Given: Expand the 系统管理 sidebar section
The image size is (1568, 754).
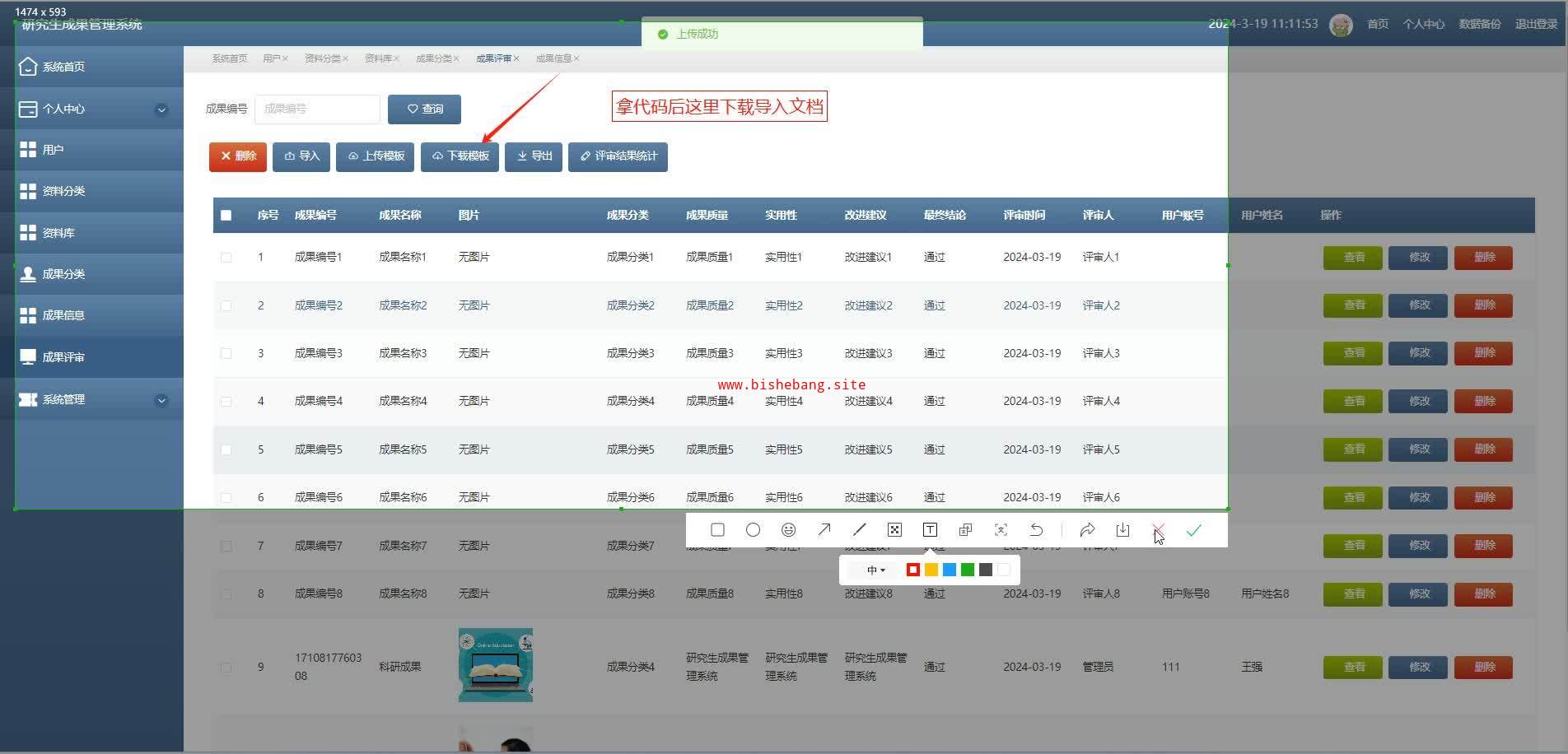Looking at the screenshot, I should 161,400.
